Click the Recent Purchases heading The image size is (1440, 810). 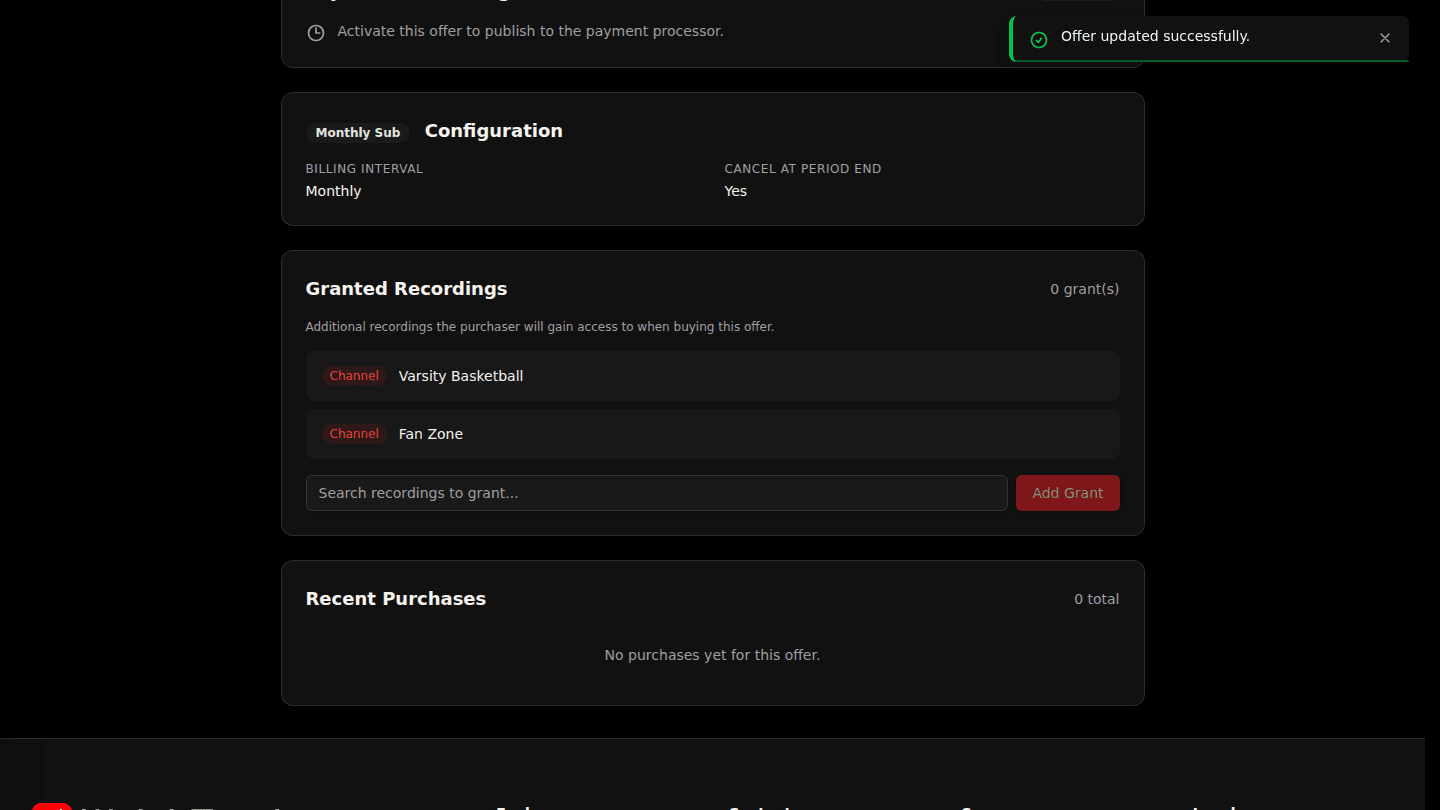[396, 599]
